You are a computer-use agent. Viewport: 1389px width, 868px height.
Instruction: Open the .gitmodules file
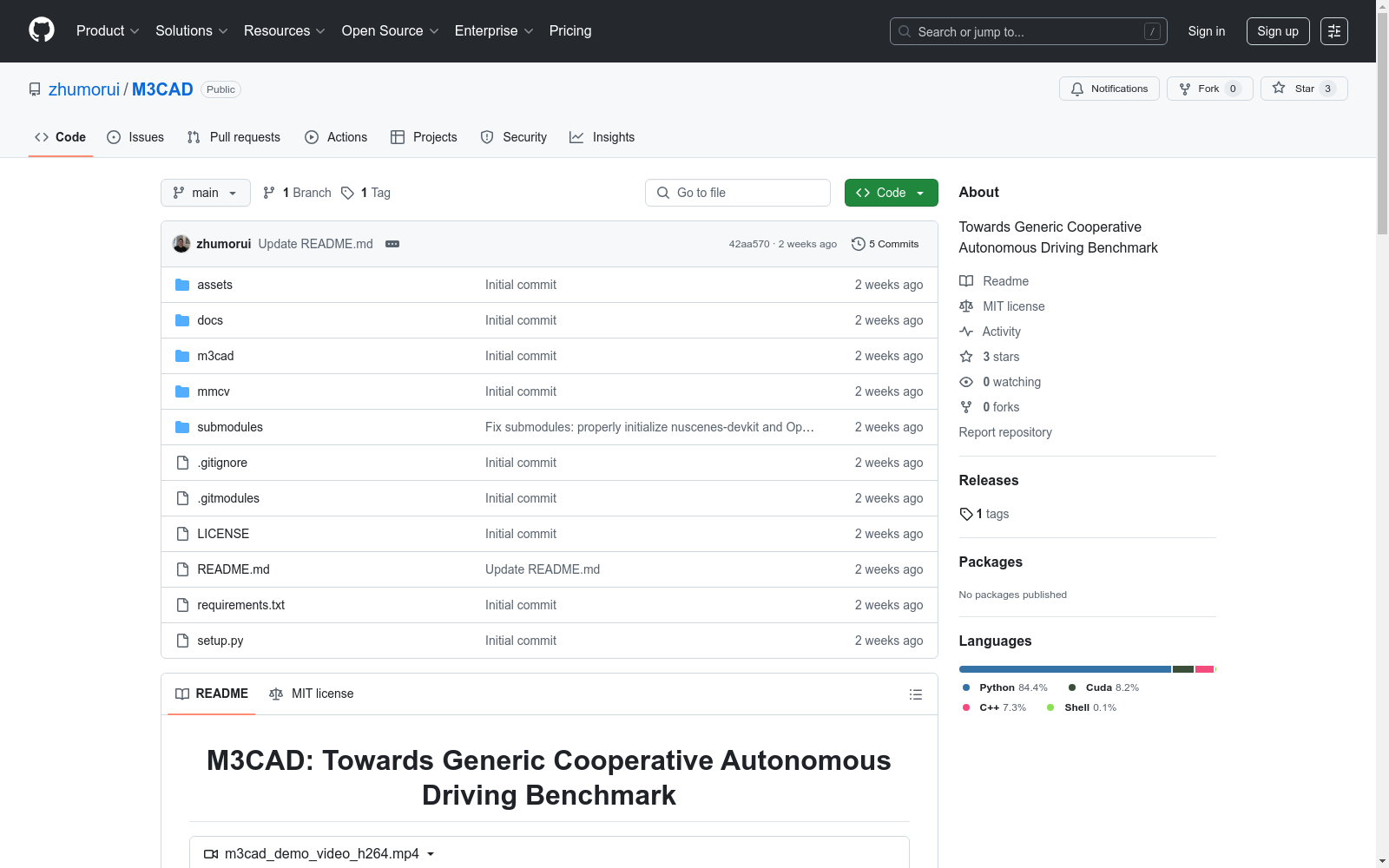(x=228, y=498)
